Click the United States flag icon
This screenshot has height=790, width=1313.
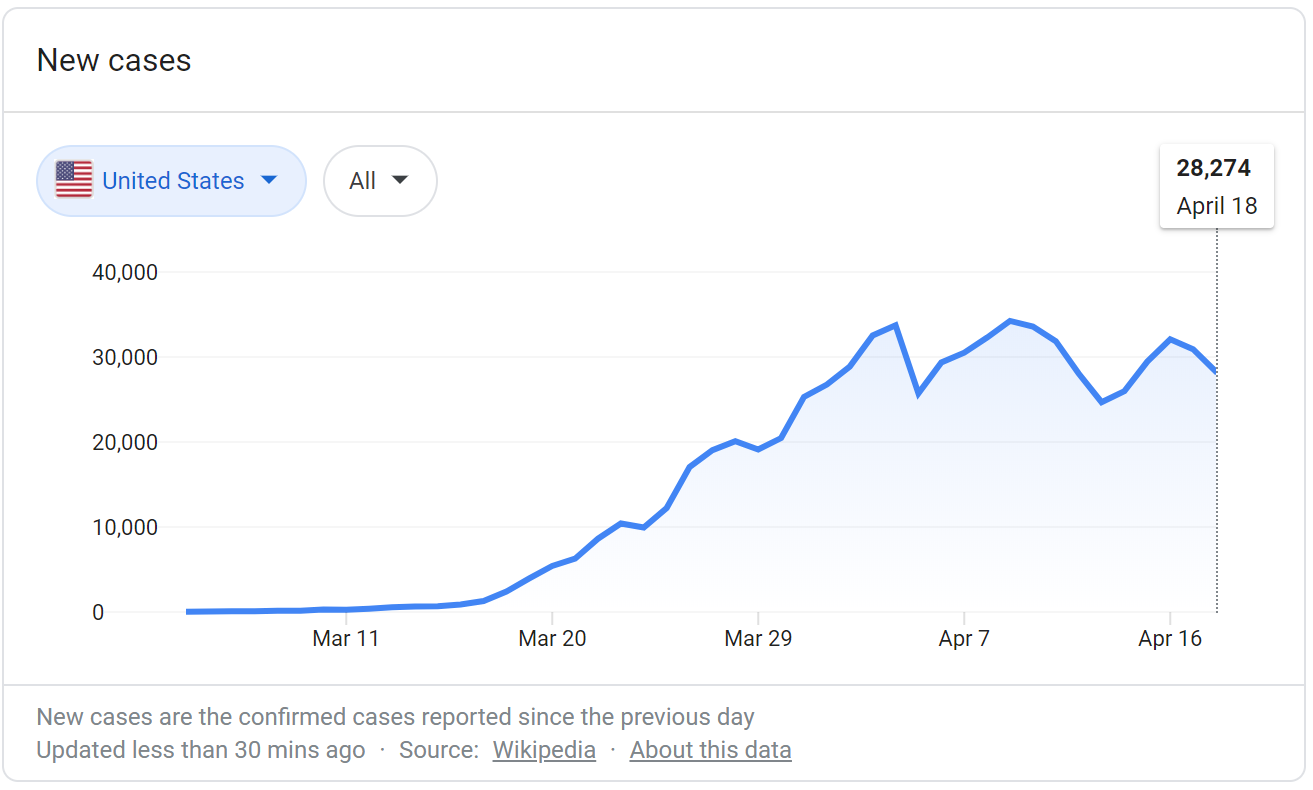(x=74, y=180)
